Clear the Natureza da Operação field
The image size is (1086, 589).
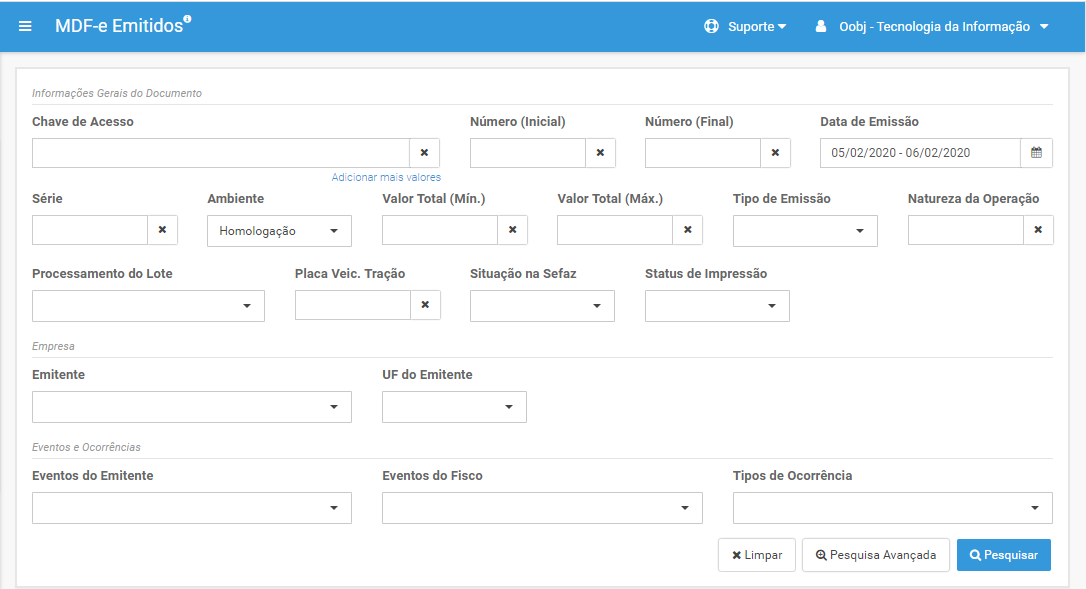pyautogui.click(x=1038, y=229)
